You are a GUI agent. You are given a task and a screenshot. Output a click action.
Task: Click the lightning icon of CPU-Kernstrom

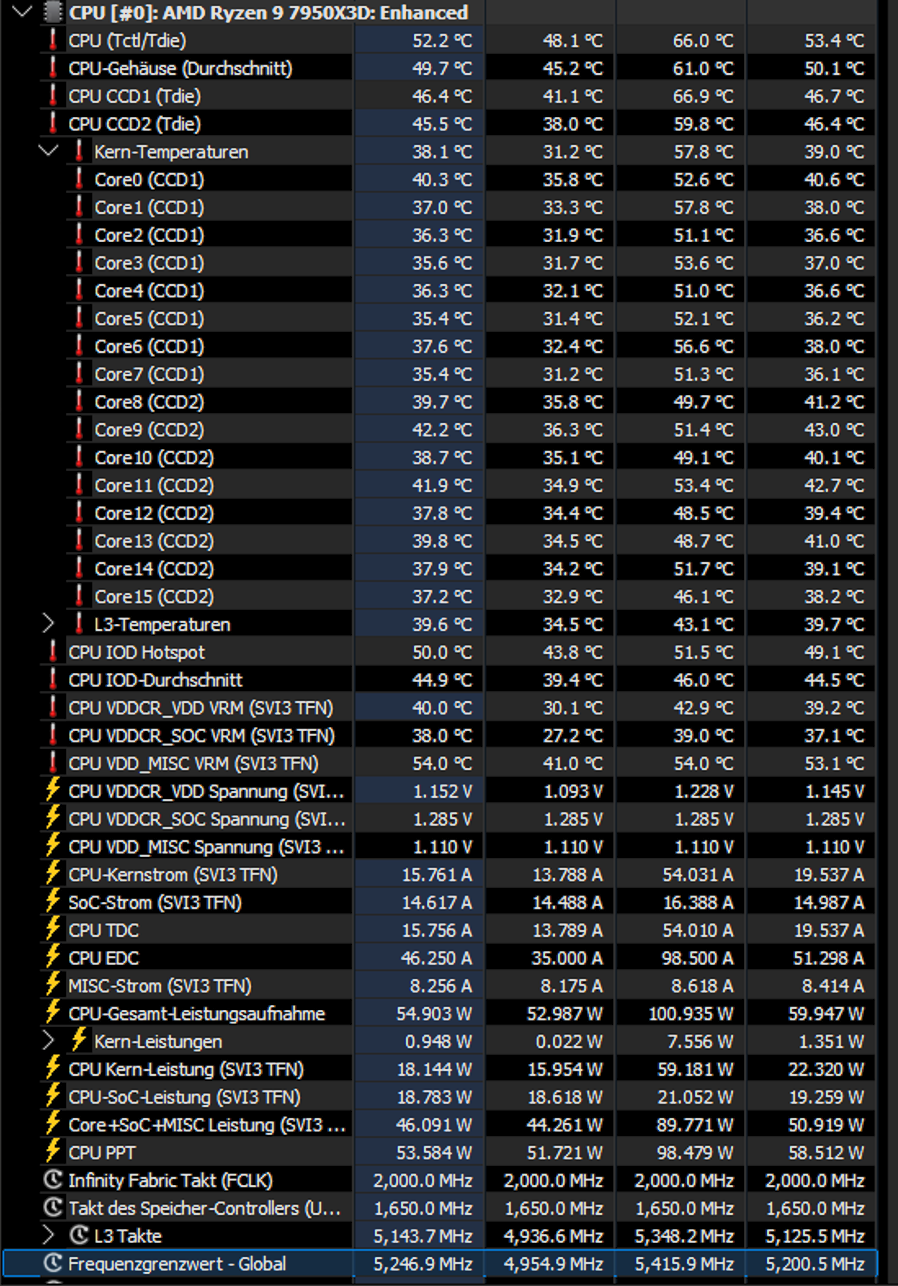click(53, 874)
